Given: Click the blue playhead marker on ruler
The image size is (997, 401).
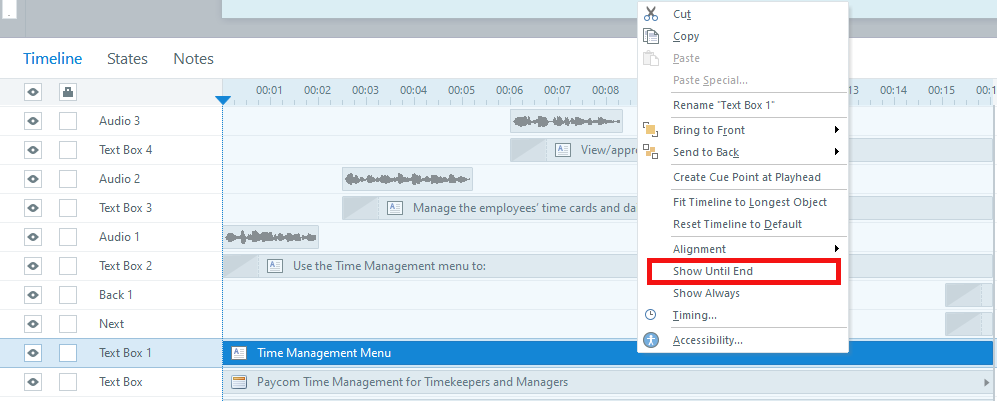Looking at the screenshot, I should tap(223, 100).
